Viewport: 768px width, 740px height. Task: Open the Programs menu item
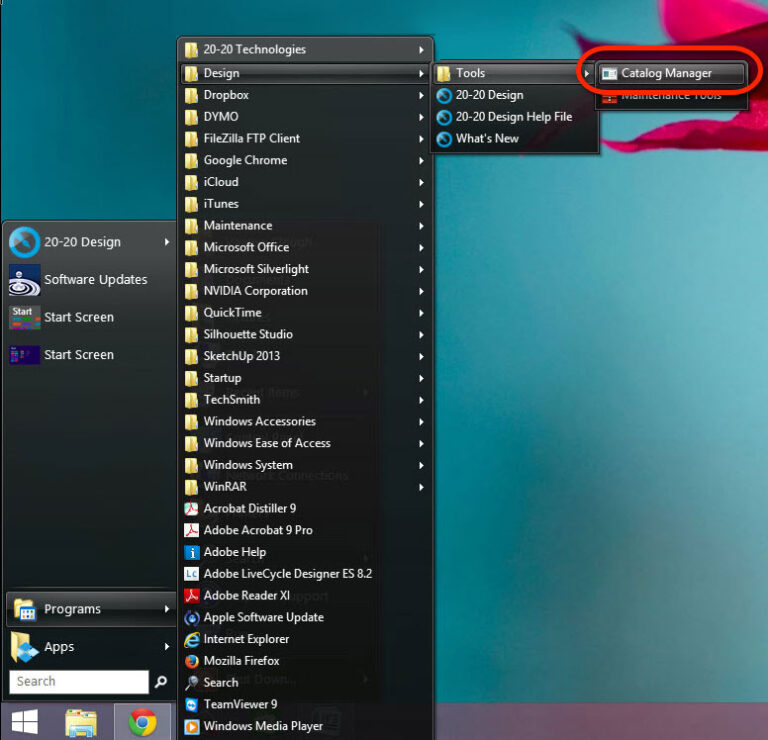tap(72, 609)
